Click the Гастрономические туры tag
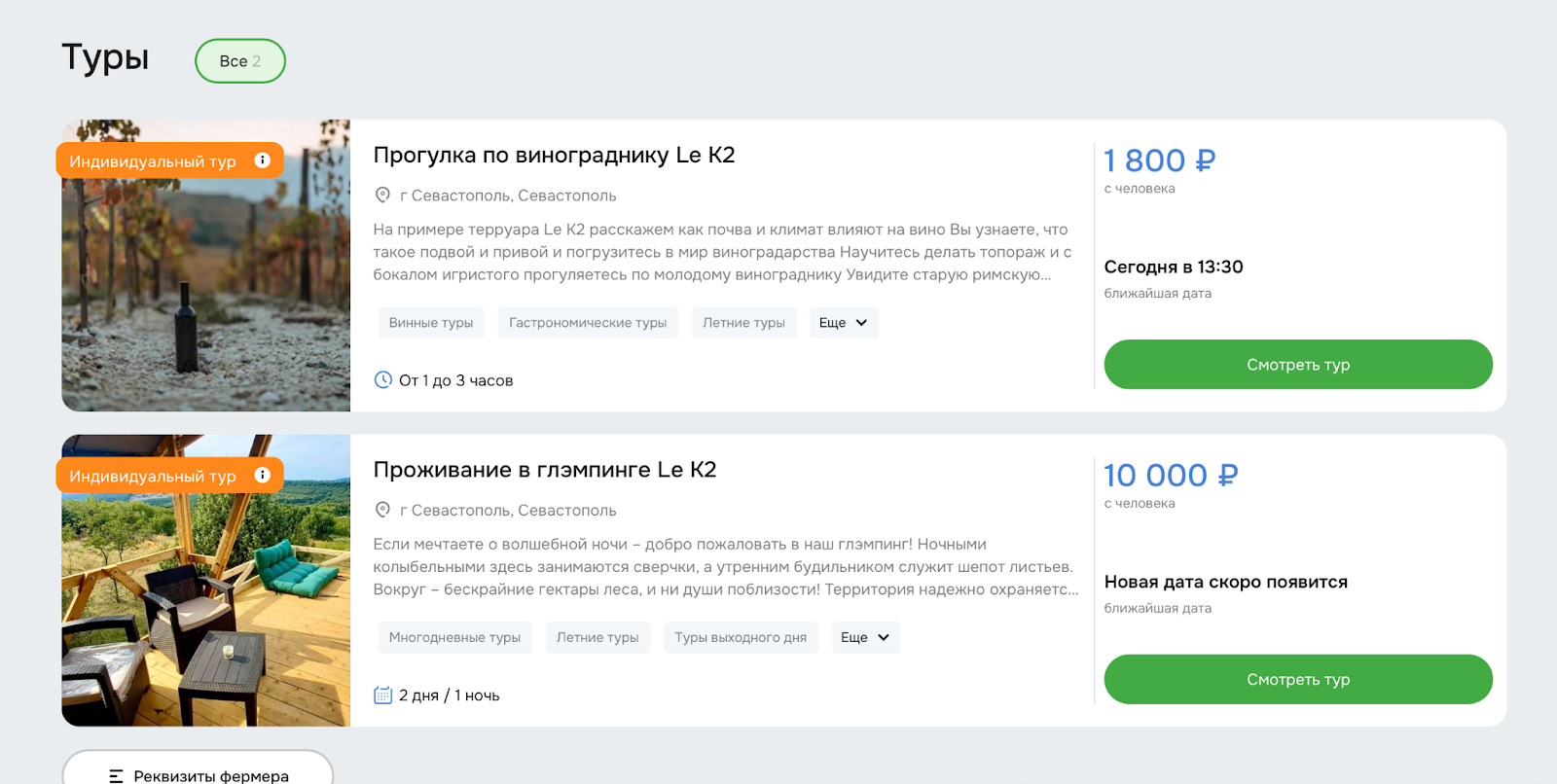The height and width of the screenshot is (784, 1557). coord(588,322)
